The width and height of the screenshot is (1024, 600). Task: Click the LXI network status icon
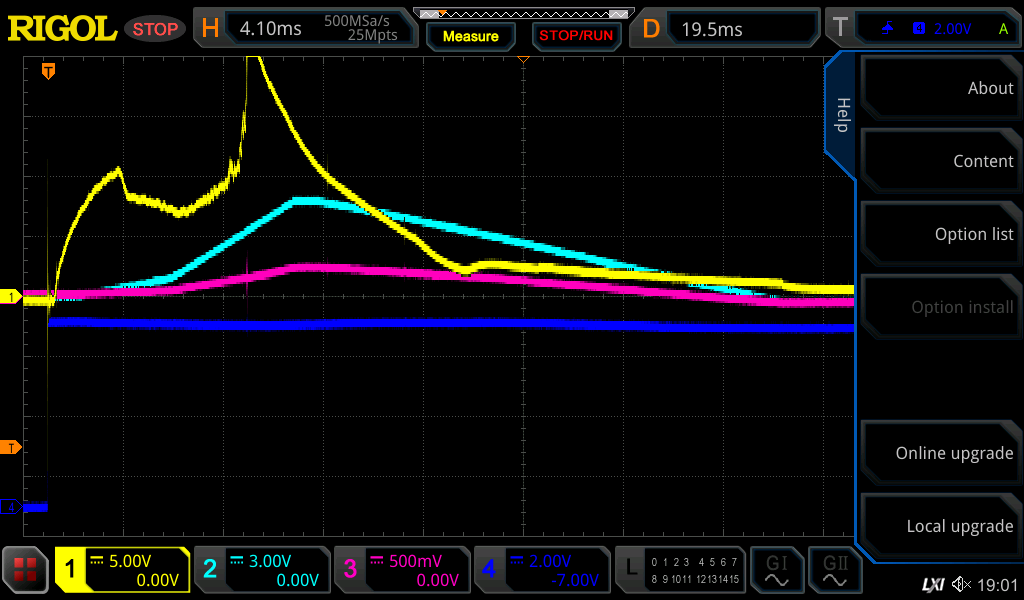(932, 584)
